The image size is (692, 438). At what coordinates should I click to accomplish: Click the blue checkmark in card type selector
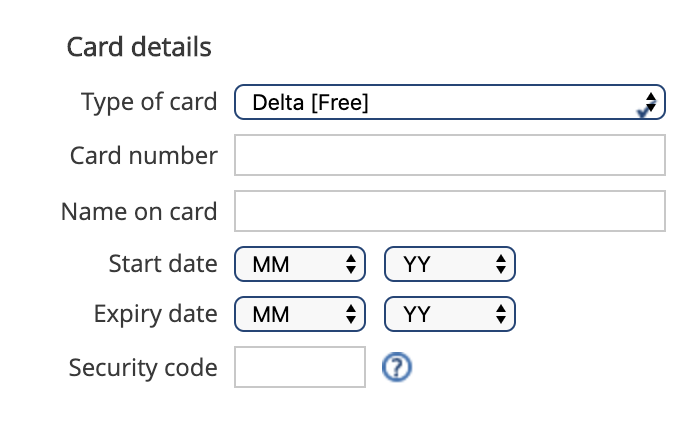click(x=646, y=111)
